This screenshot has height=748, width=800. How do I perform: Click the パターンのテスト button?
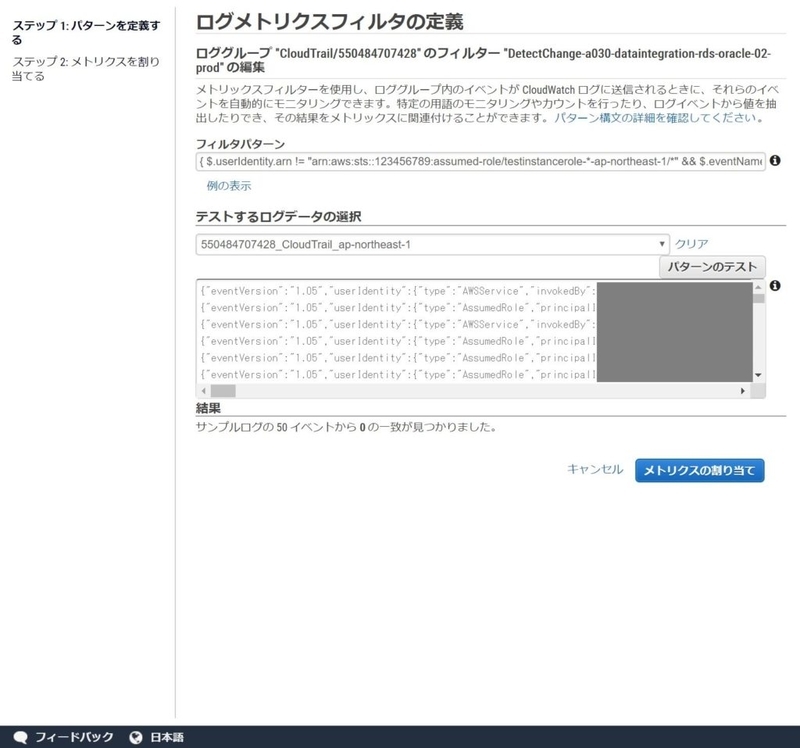712,267
